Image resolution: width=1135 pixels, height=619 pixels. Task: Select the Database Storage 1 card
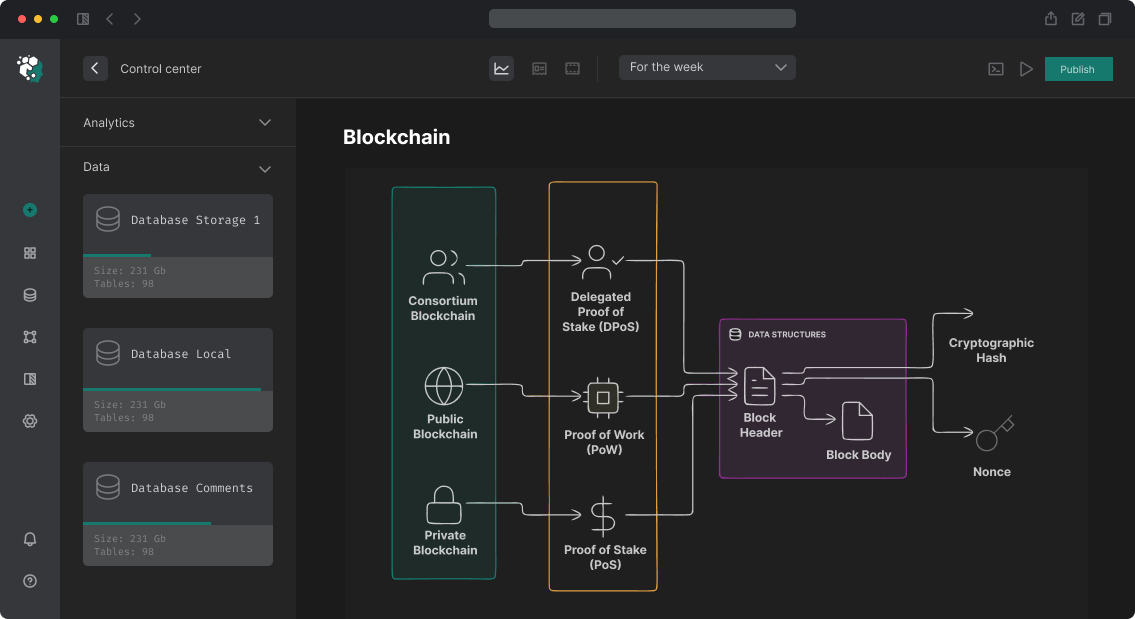pos(178,245)
